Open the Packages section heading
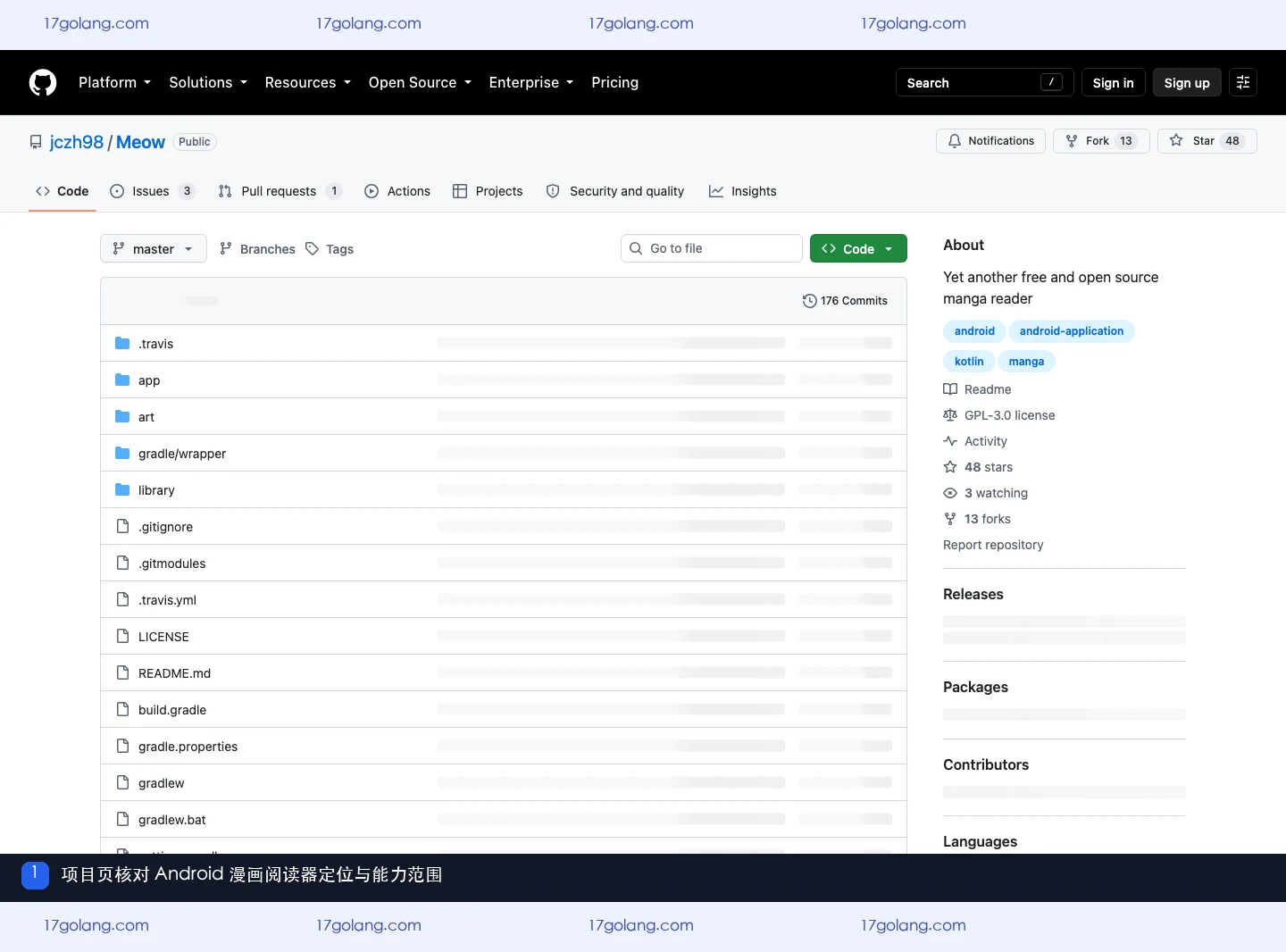Image resolution: width=1286 pixels, height=952 pixels. tap(975, 688)
